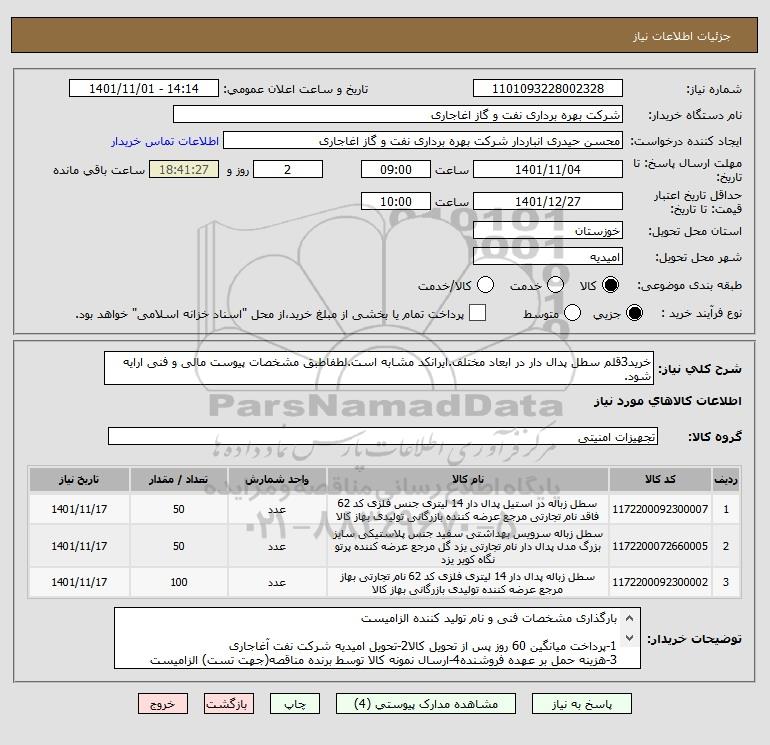Click the بازگشت back button
This screenshot has height=745, width=770.
[x=229, y=704]
